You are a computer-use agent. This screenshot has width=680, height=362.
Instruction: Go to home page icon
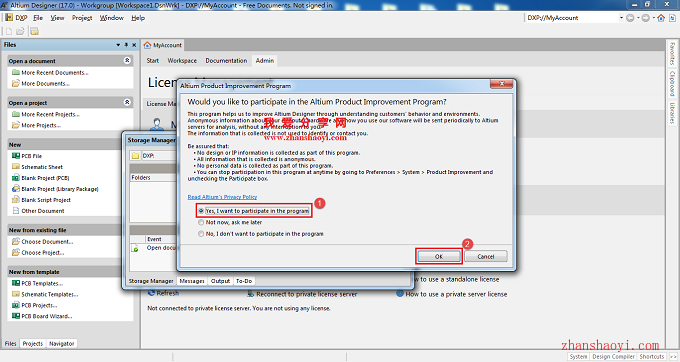point(661,18)
